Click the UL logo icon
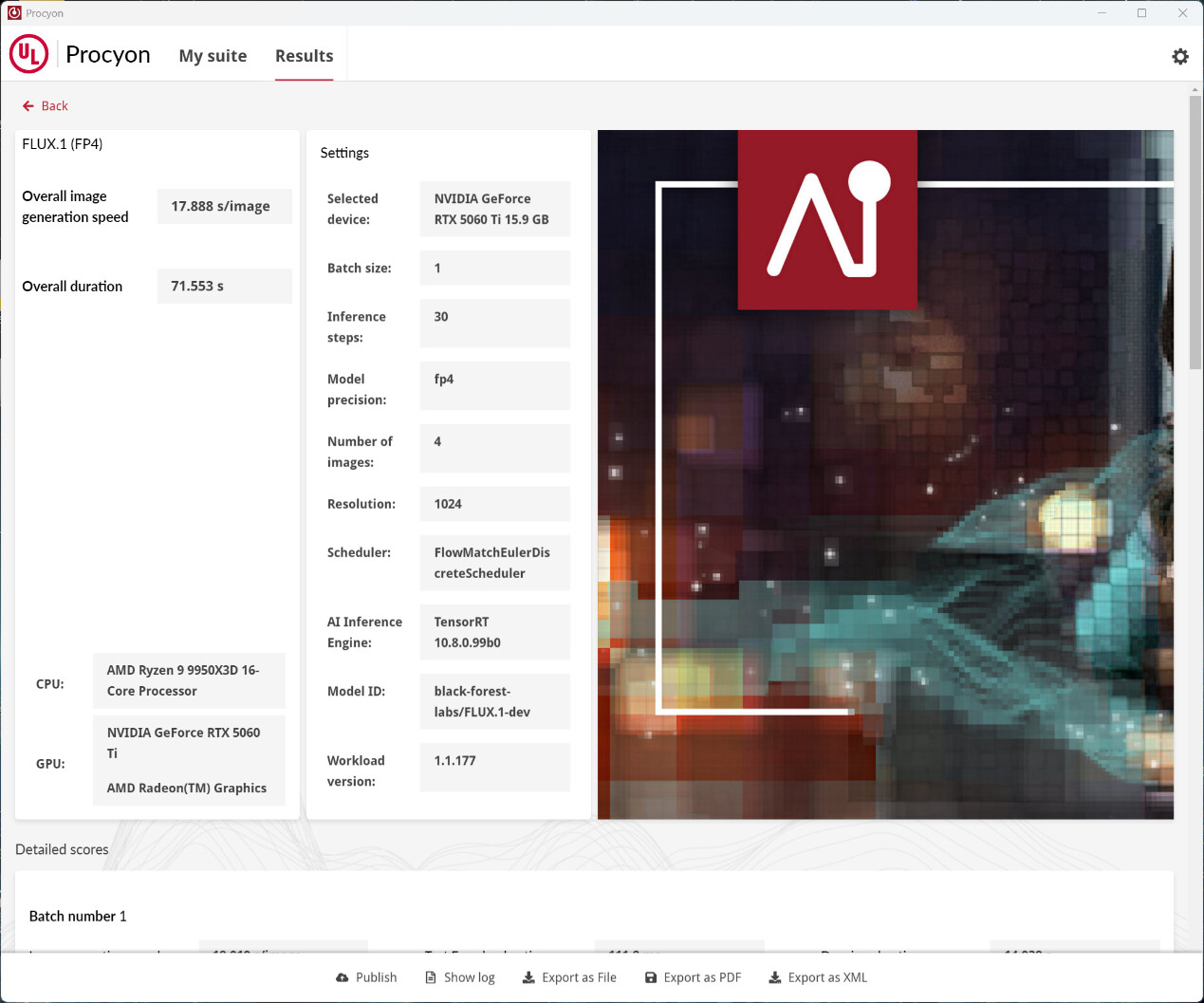The width and height of the screenshot is (1204, 1003). (28, 54)
